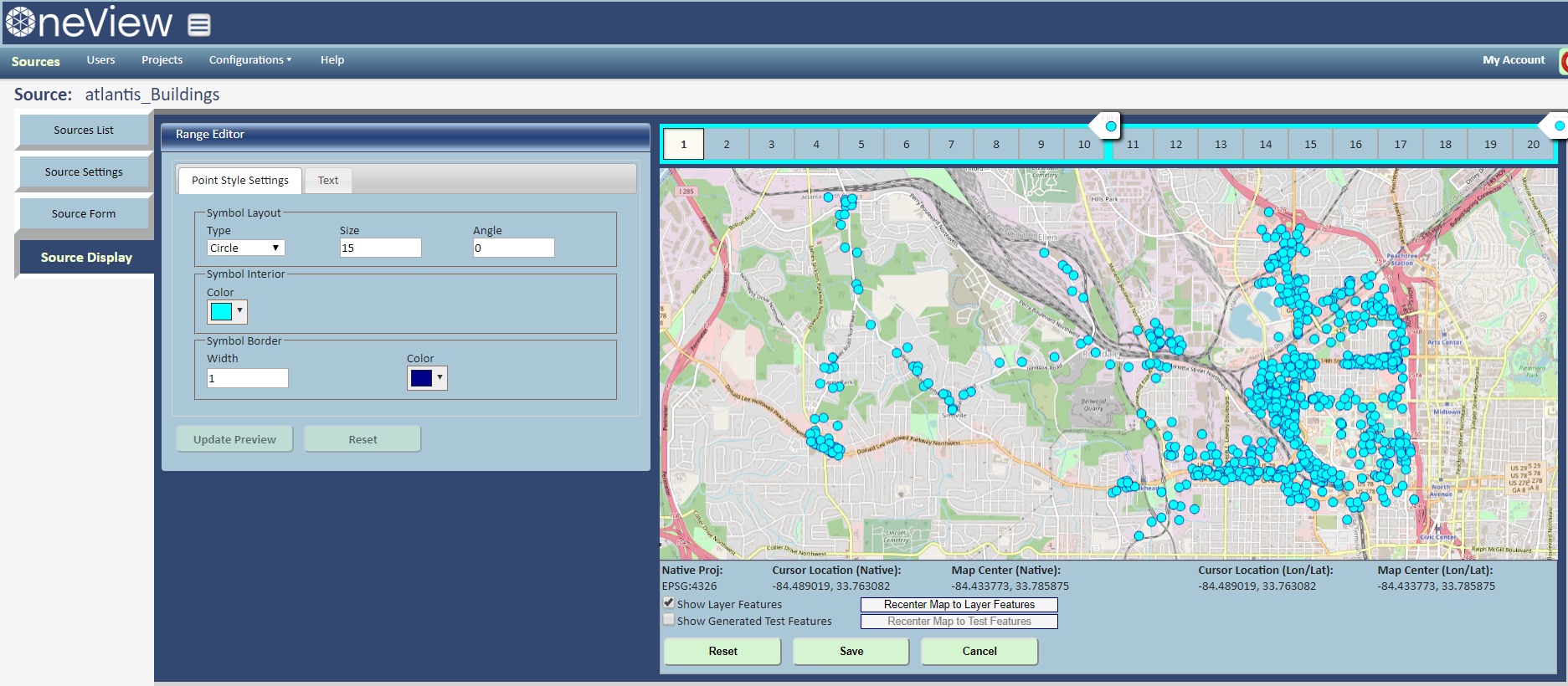
Task: Select zoom level 16
Action: coord(1356,144)
